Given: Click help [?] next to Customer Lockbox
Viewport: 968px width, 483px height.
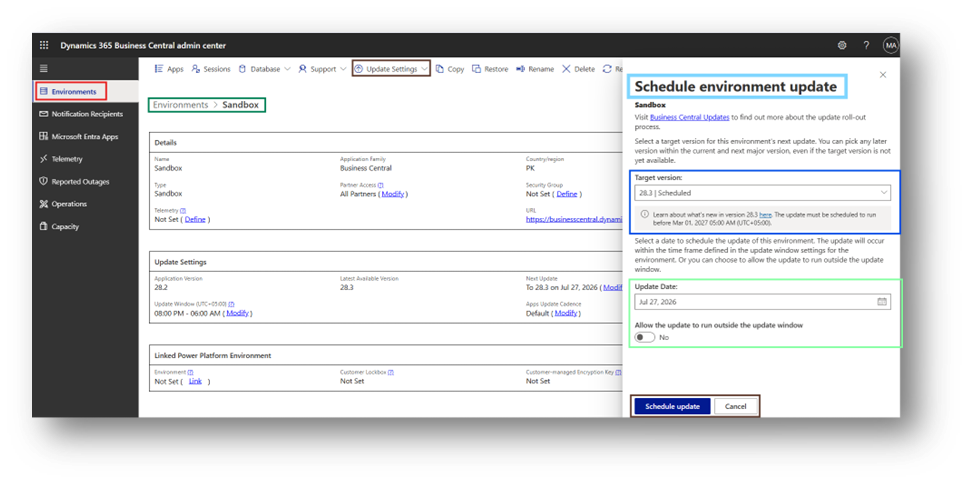Looking at the screenshot, I should point(391,372).
